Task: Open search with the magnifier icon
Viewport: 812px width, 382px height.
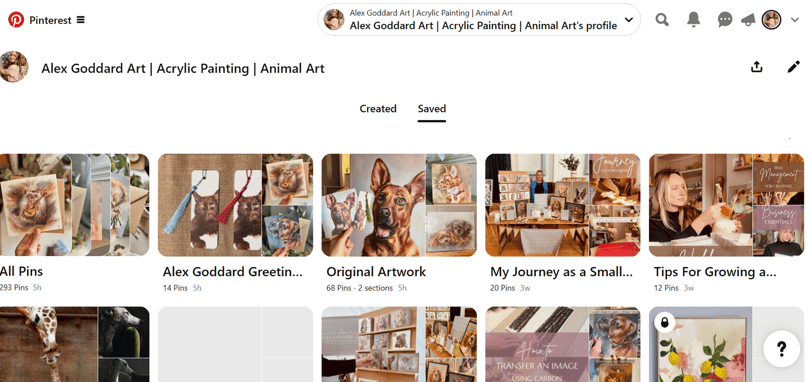Action: 662,20
